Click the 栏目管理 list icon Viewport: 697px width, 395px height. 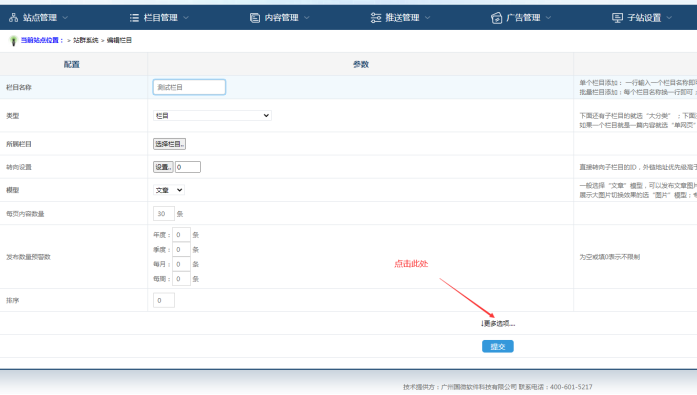tap(134, 18)
